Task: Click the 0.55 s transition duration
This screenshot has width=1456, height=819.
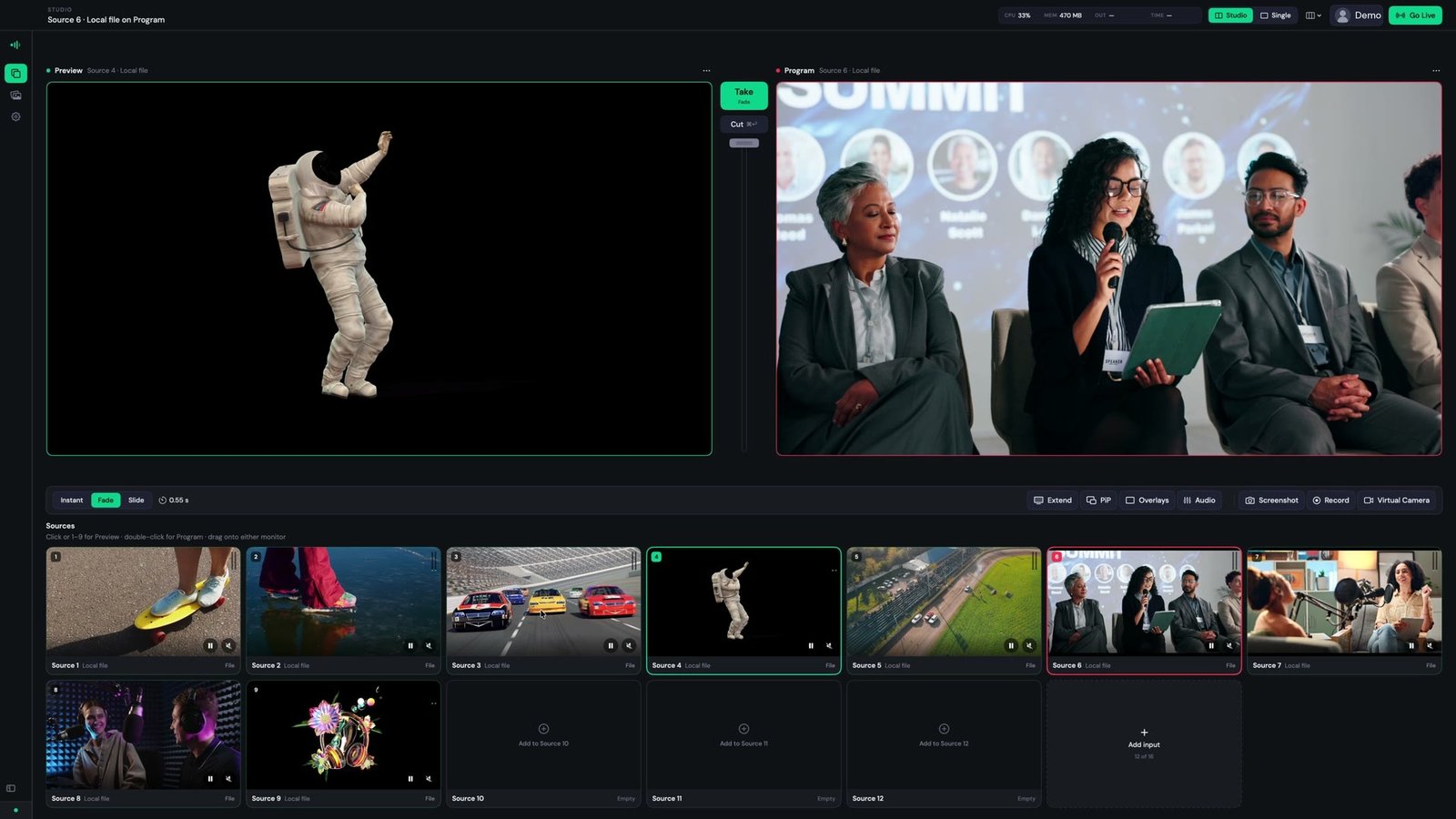Action: click(x=174, y=500)
